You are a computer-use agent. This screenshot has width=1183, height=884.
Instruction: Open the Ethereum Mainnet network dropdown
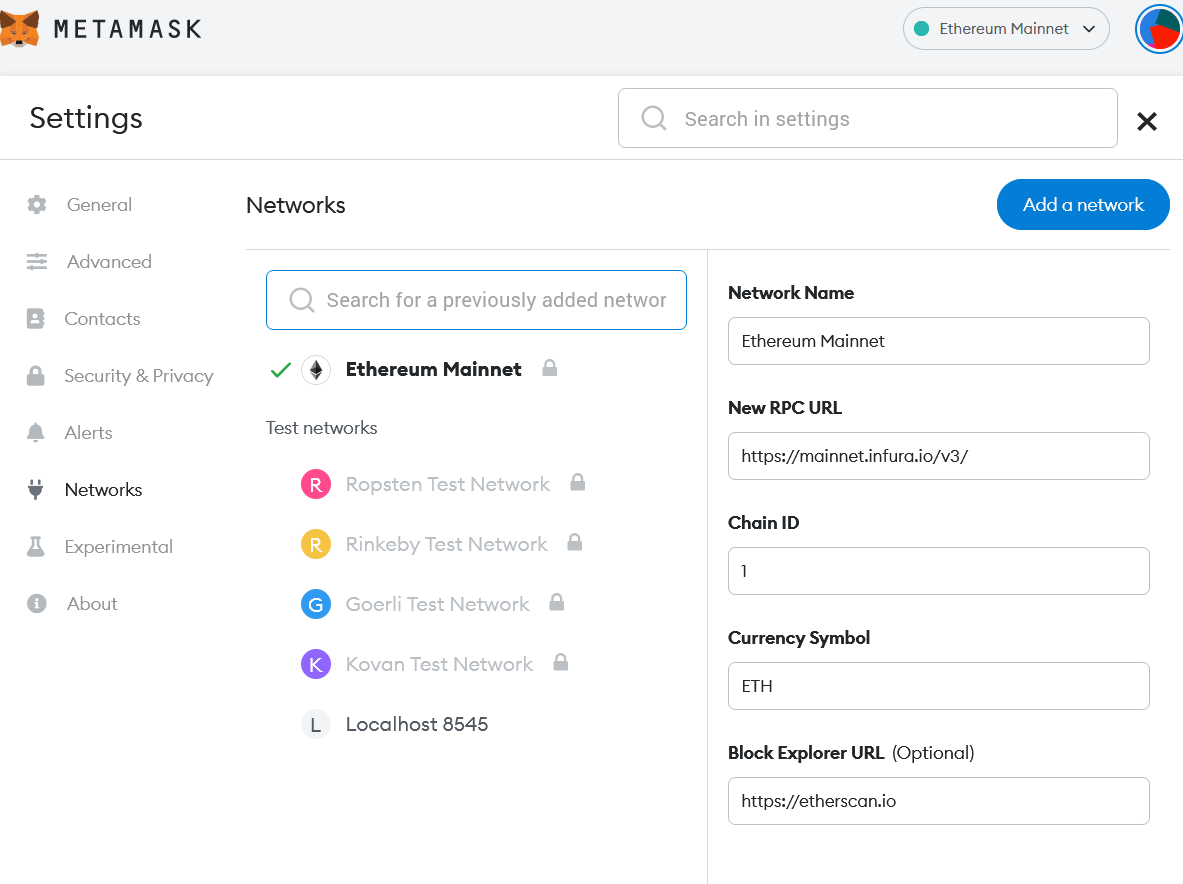click(1006, 29)
